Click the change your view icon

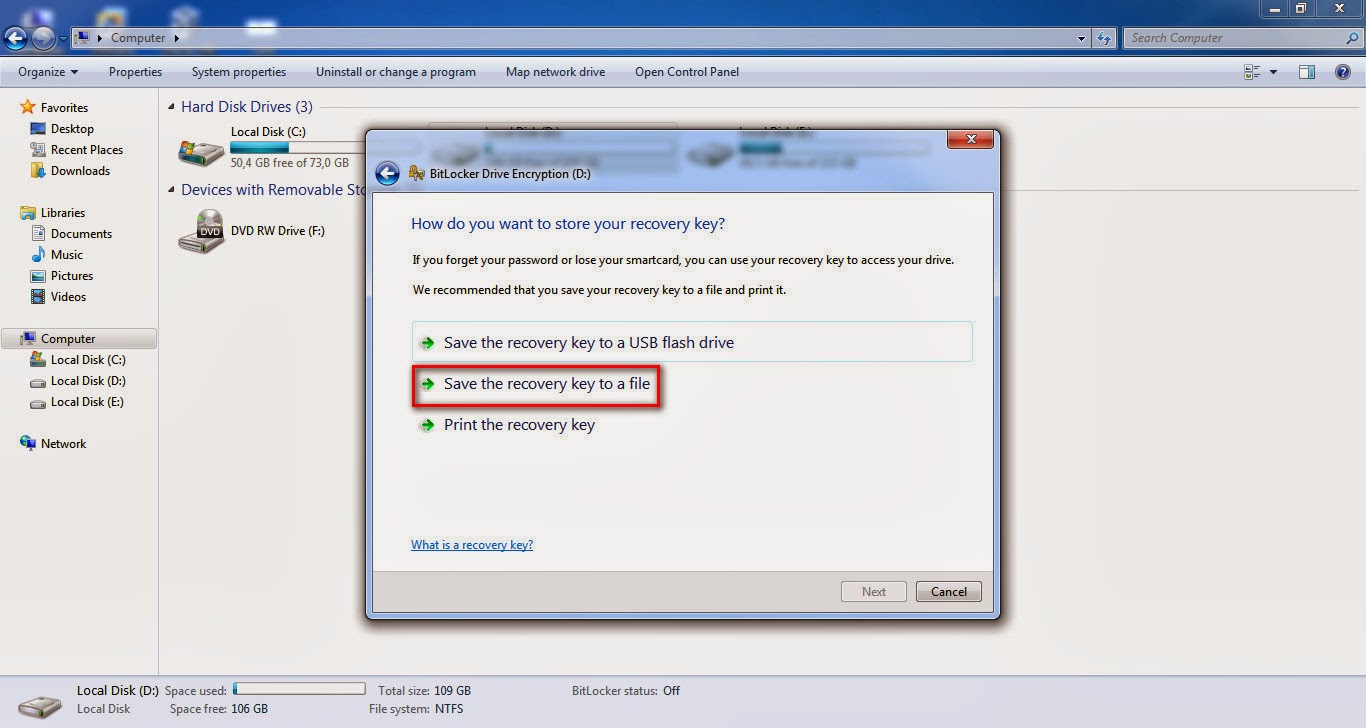pos(1252,72)
